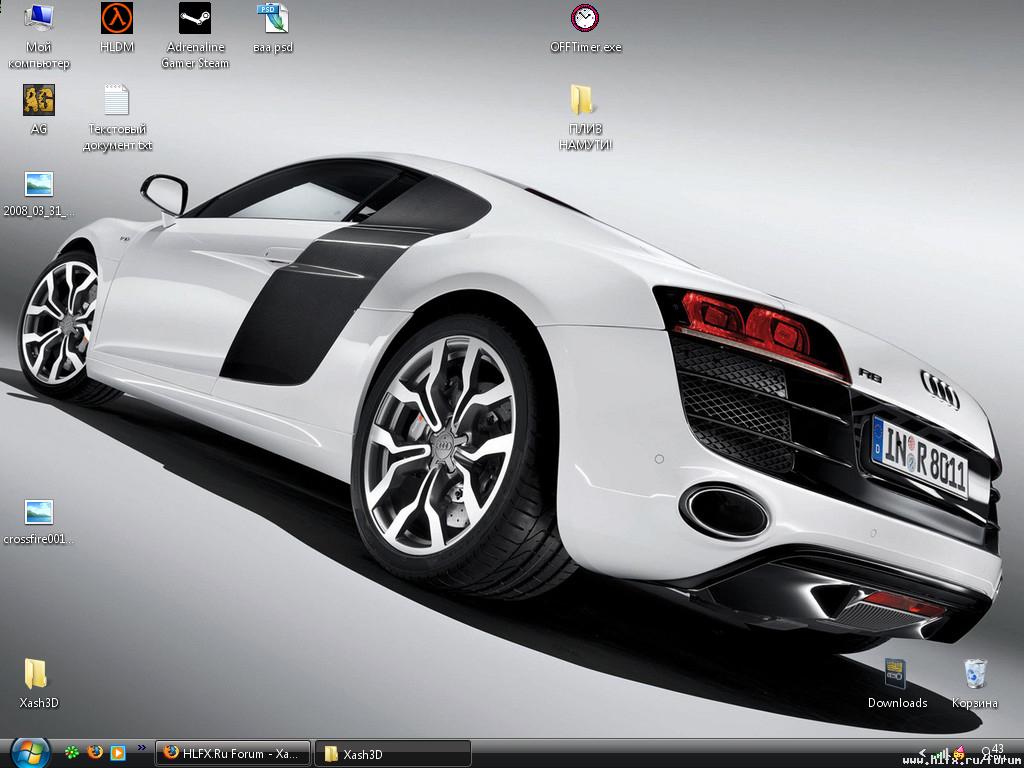Launch Firefox from the quick launch bar
The width and height of the screenshot is (1024, 768).
click(x=95, y=753)
